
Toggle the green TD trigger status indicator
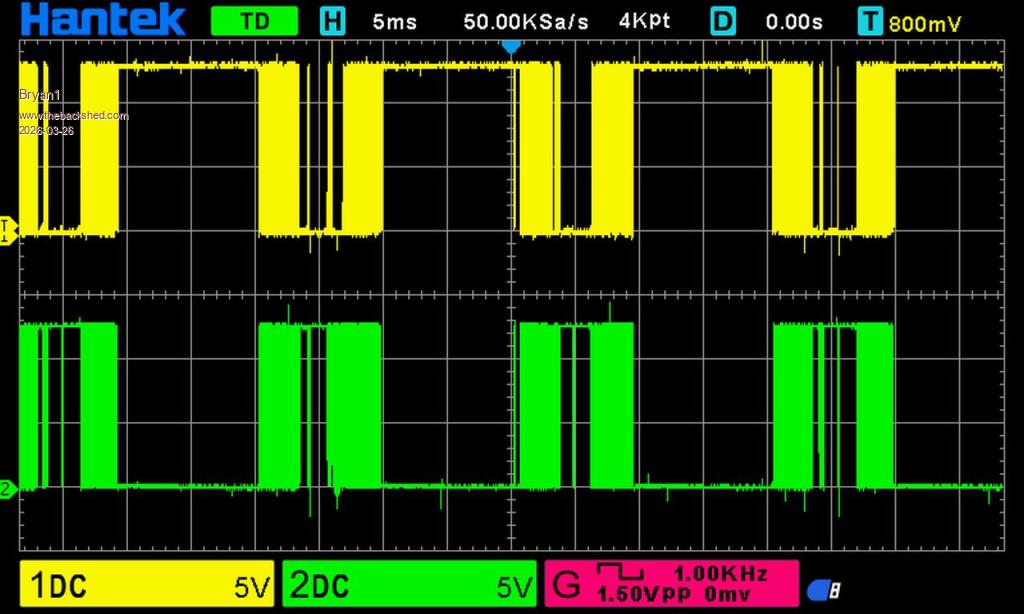[x=254, y=21]
